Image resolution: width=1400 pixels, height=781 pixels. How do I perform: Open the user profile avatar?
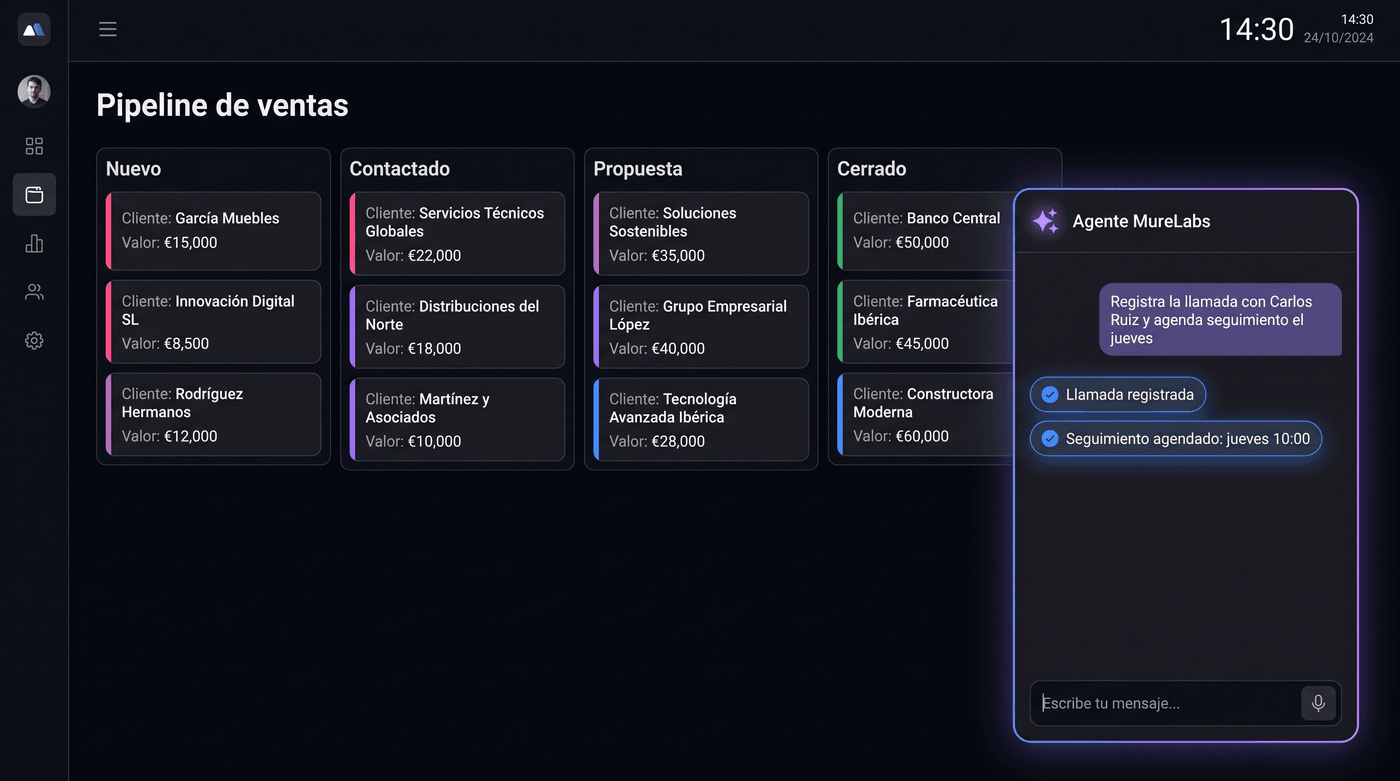pyautogui.click(x=34, y=91)
